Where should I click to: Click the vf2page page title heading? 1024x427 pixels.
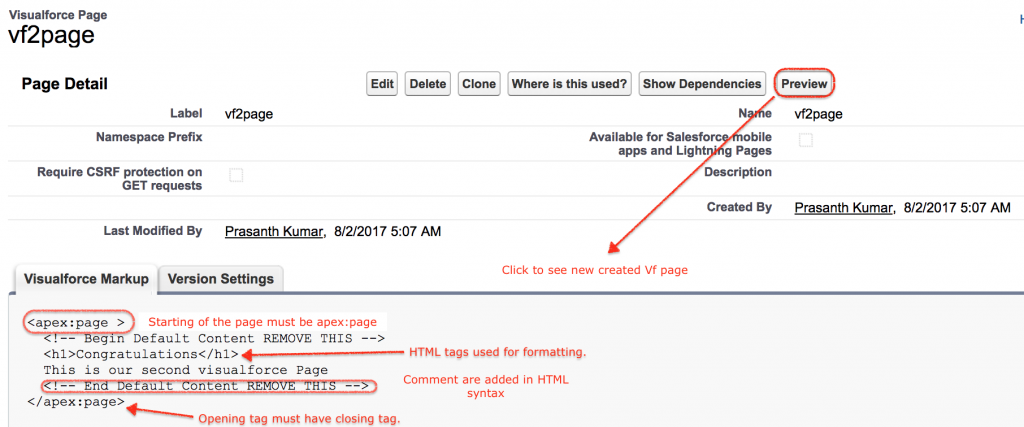coord(51,35)
